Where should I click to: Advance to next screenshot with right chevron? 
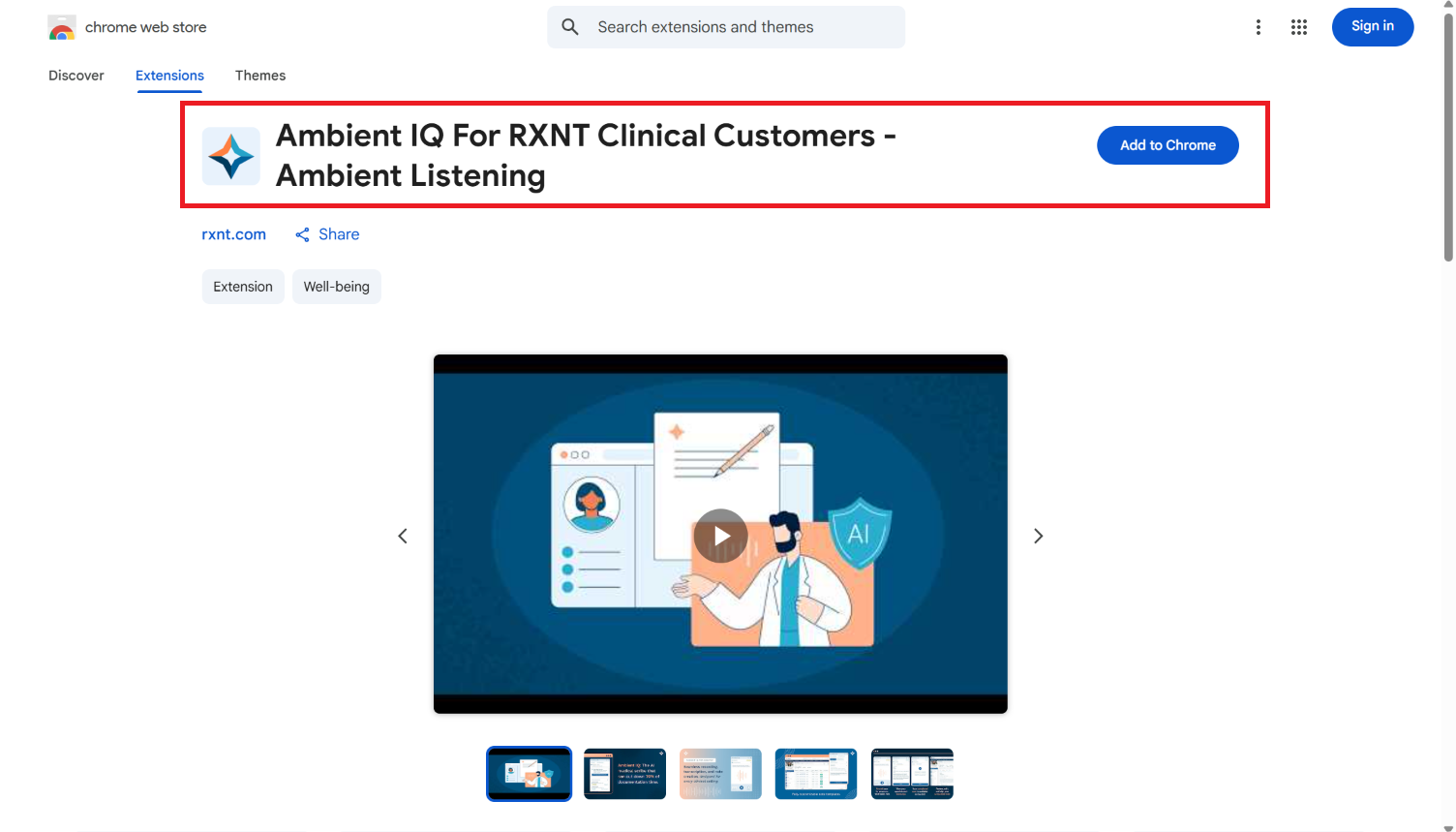1038,536
